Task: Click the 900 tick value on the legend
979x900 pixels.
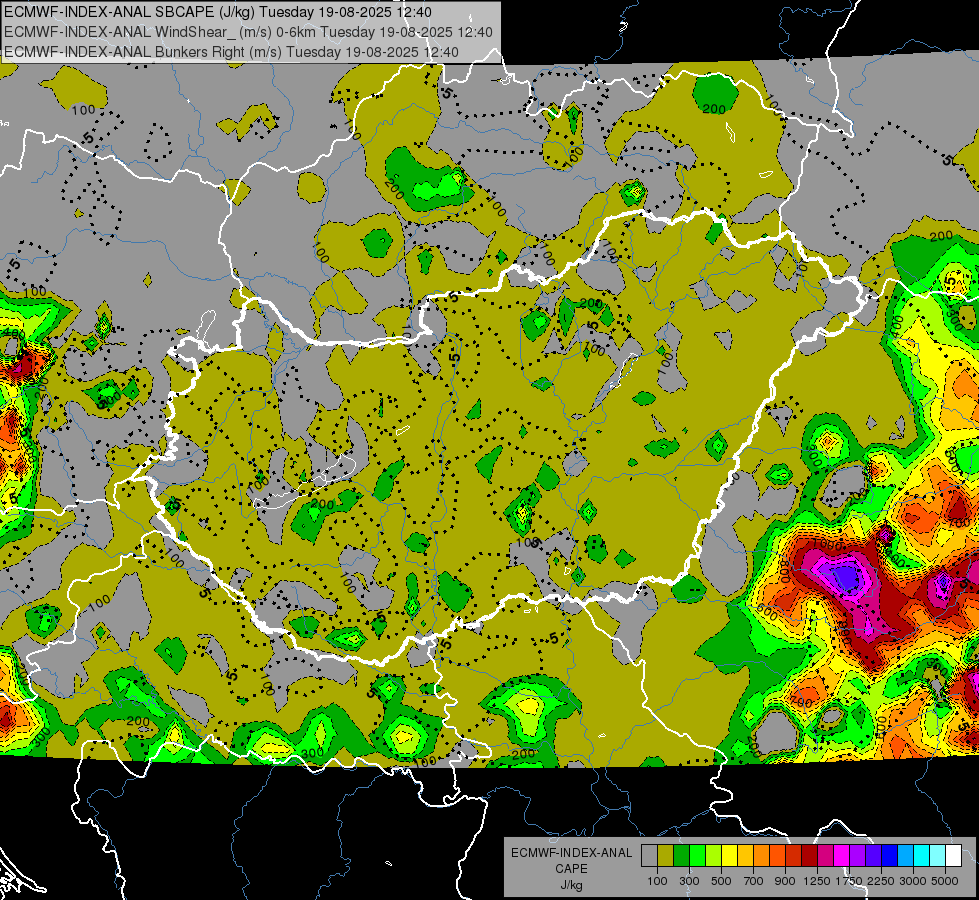Action: (x=785, y=881)
